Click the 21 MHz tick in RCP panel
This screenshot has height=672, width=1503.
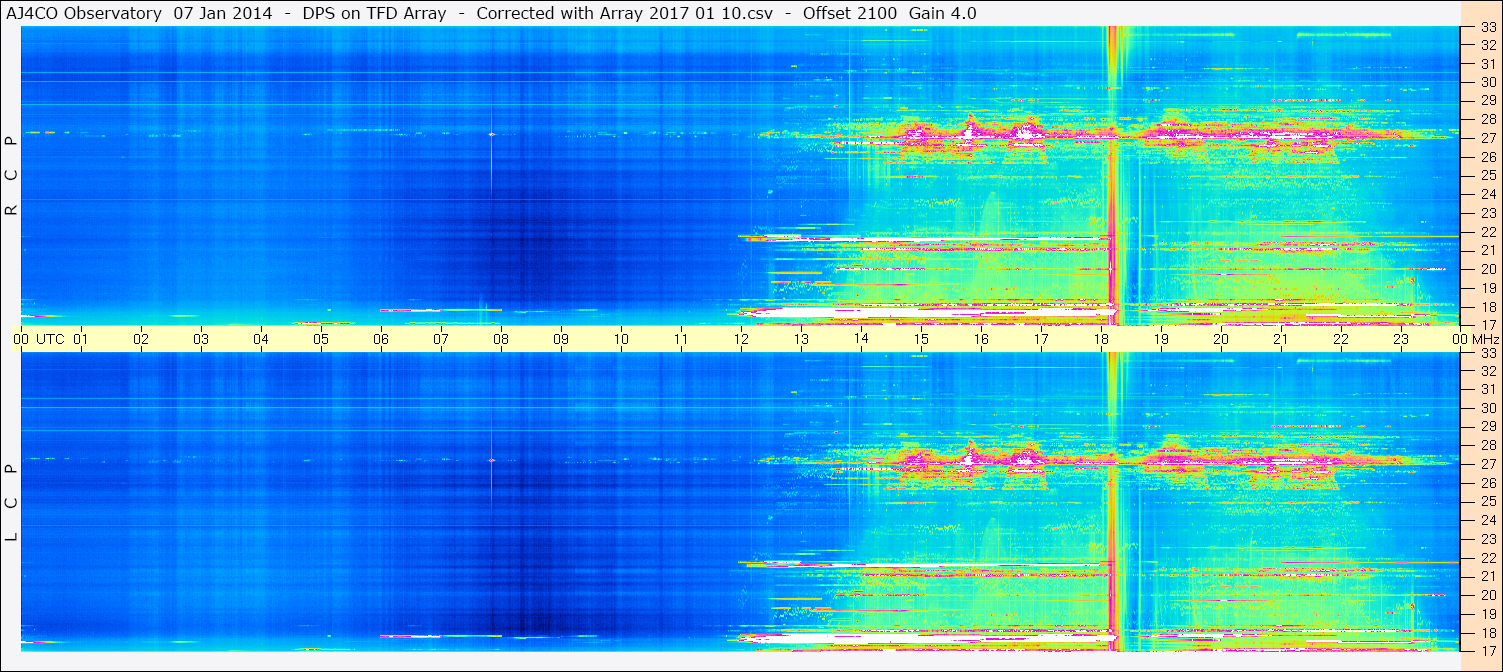pos(1487,250)
